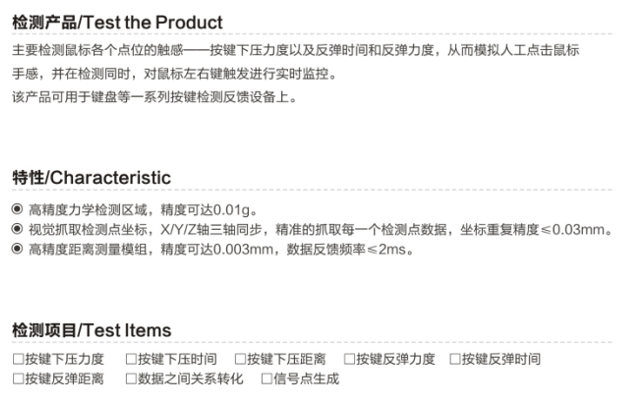The image size is (631, 409).
Task: Select the 高精度距离测量模组 bullet
Action: pos(17,249)
